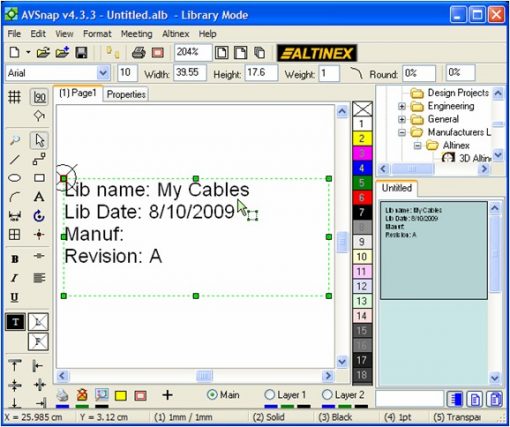Select the Rectangle tool

point(39,178)
